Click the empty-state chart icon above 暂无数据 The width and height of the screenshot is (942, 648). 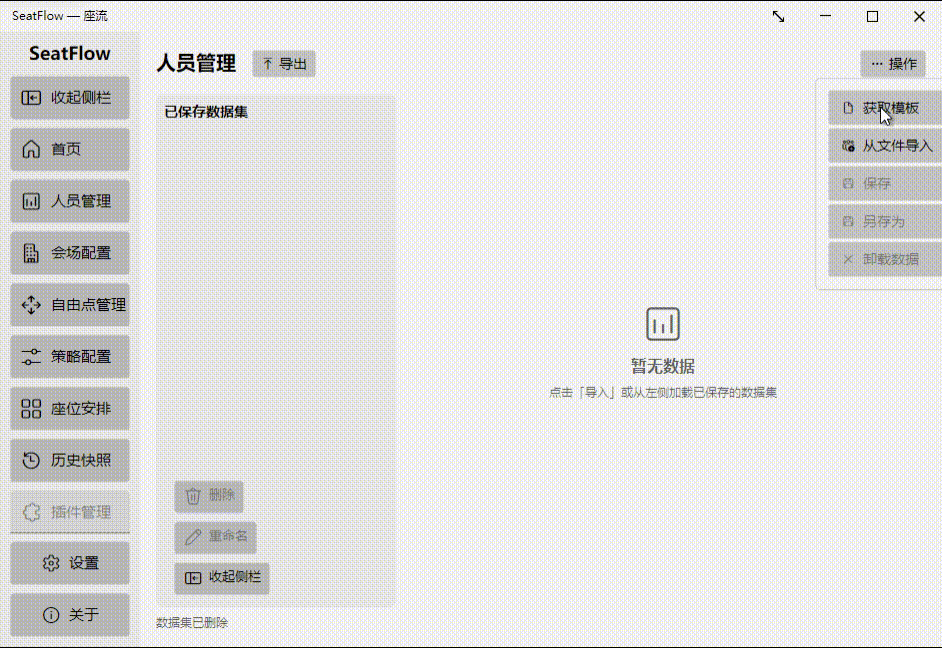click(x=663, y=324)
